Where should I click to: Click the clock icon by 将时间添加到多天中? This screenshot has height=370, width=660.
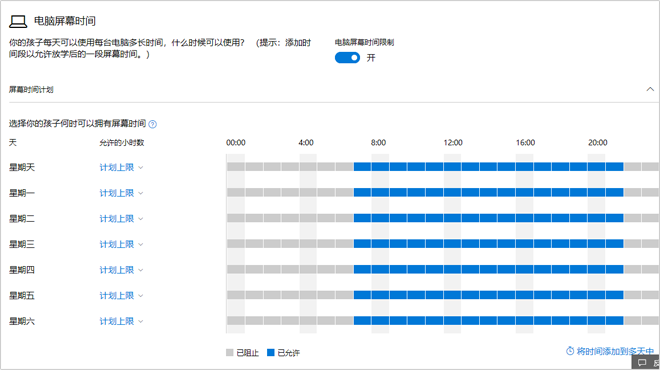[570, 351]
